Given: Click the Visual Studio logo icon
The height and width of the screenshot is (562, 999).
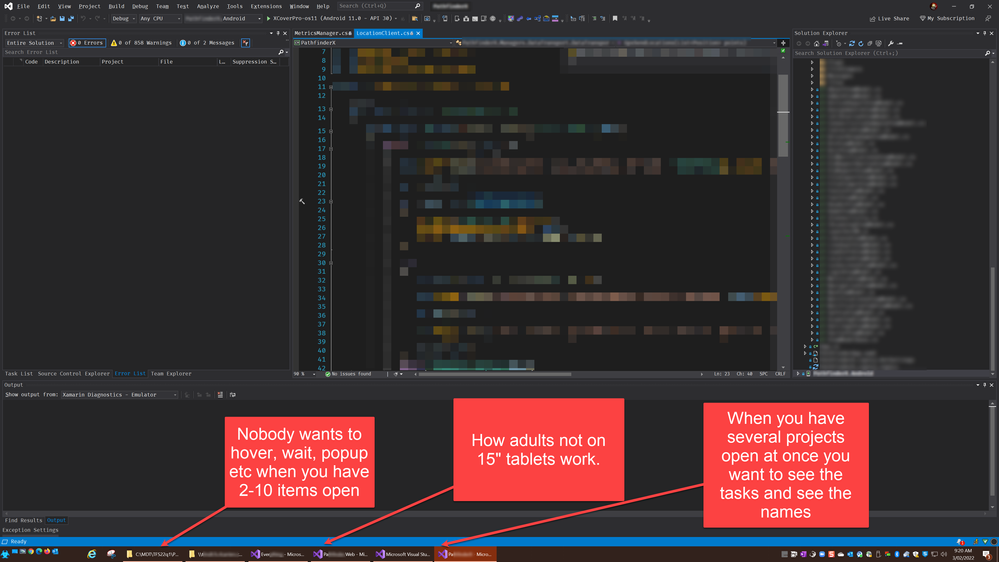Looking at the screenshot, I should pyautogui.click(x=8, y=6).
